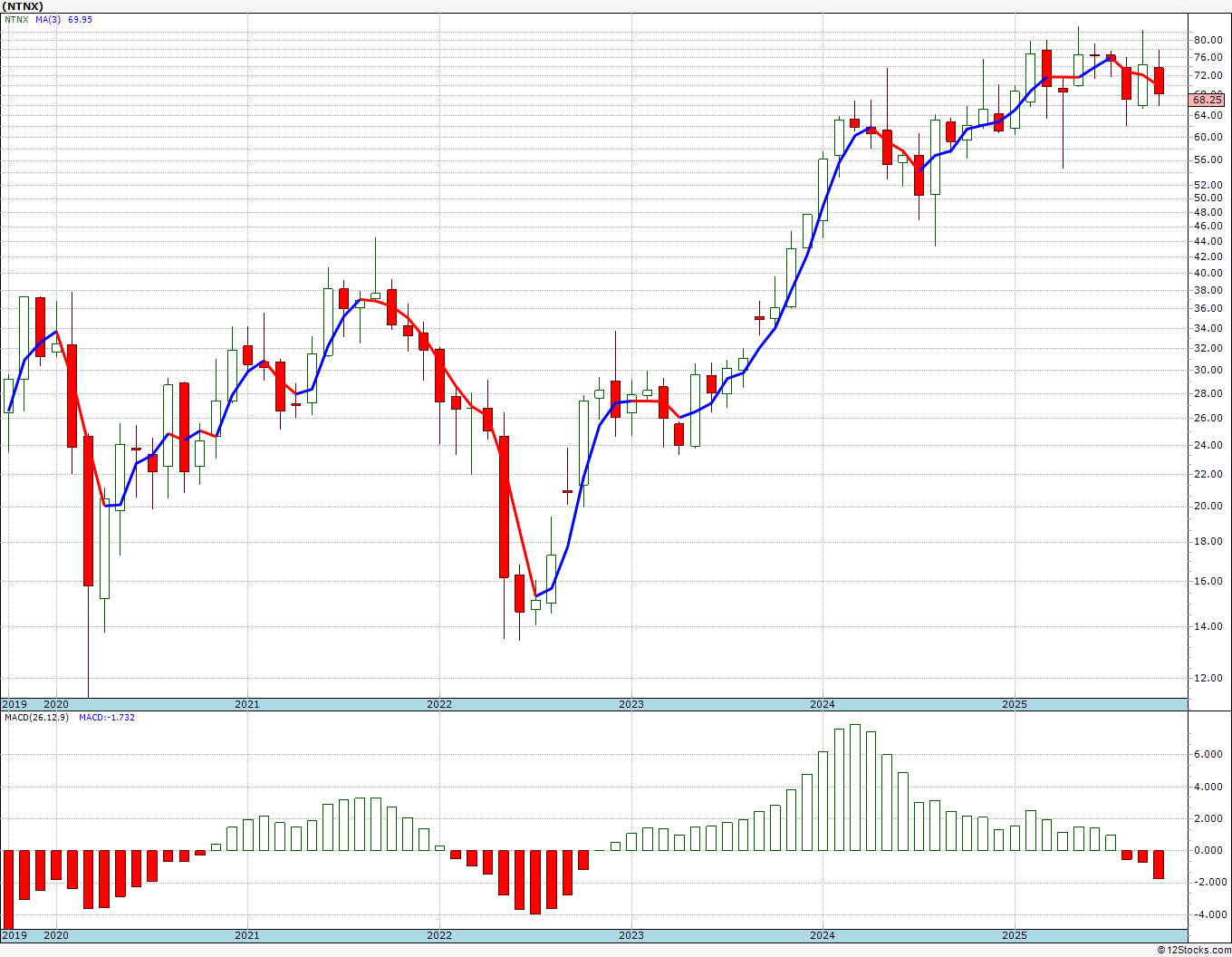This screenshot has height=957, width=1232.
Task: Click the 2022 marker on price timeline
Action: tap(439, 704)
